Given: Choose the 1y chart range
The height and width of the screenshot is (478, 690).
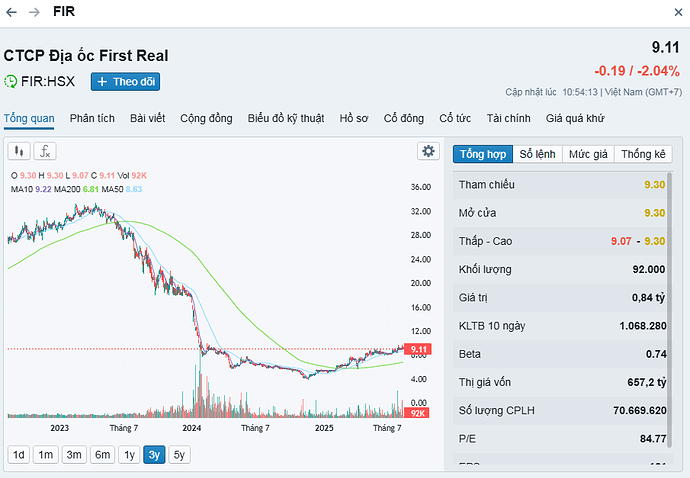Looking at the screenshot, I should (128, 455).
